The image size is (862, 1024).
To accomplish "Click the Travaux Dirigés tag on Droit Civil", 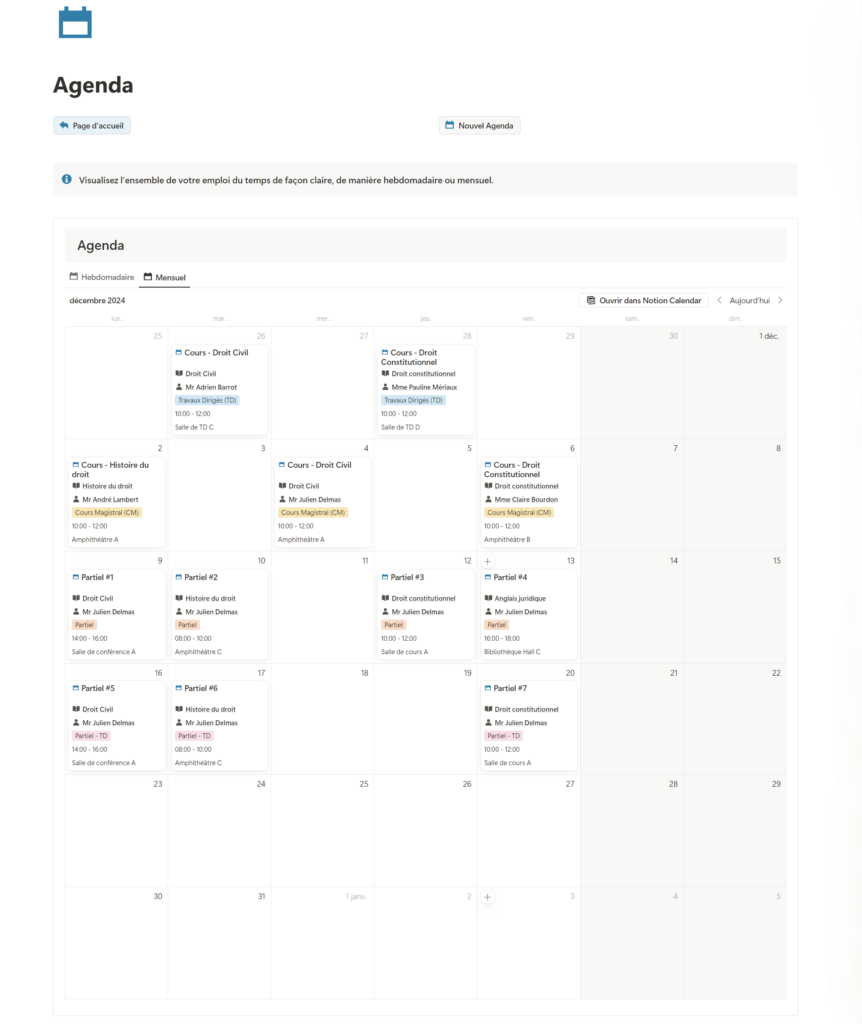I will click(x=207, y=400).
